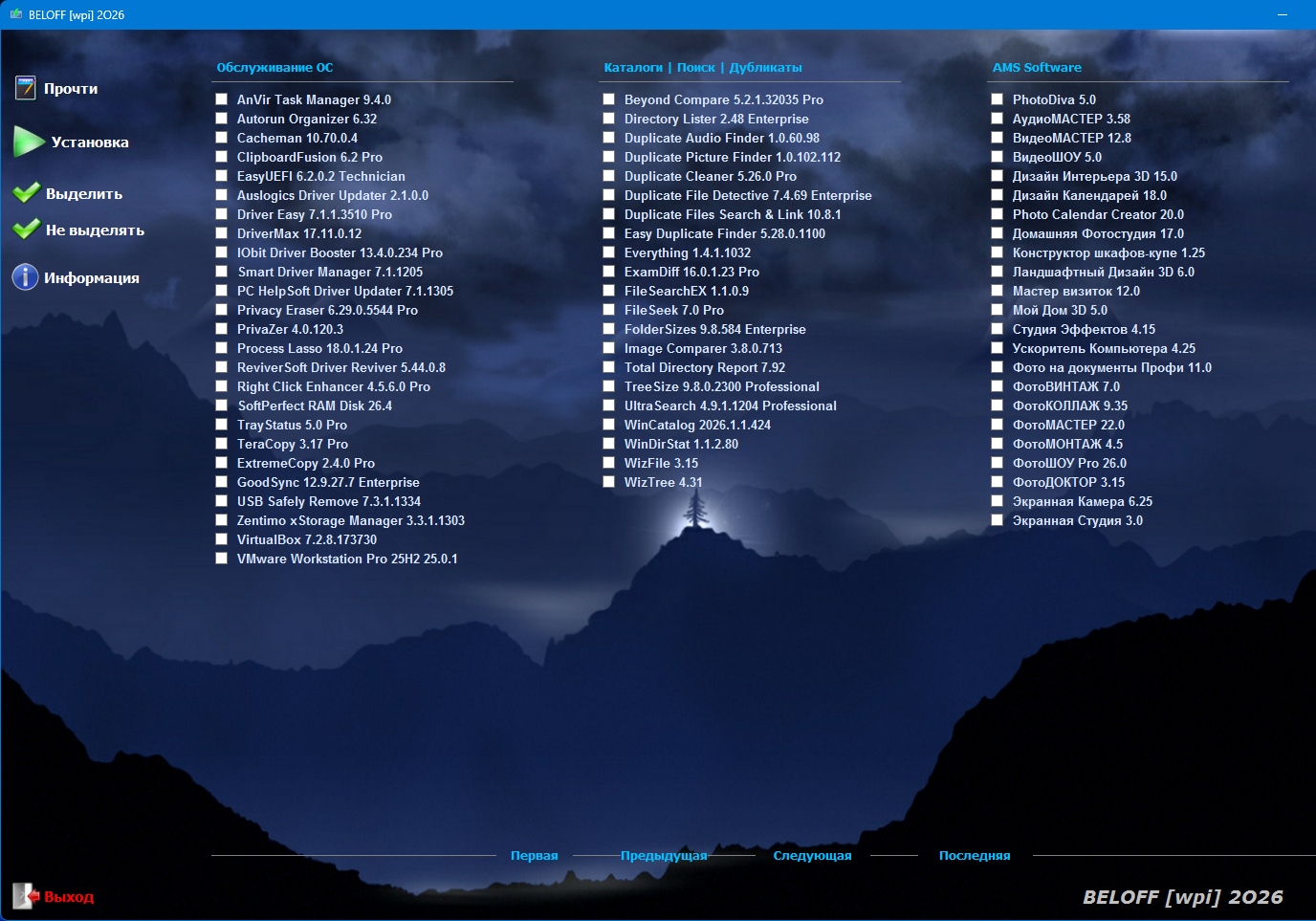1316x921 pixels.
Task: Click the AMS Software section heading
Action: [x=1037, y=68]
